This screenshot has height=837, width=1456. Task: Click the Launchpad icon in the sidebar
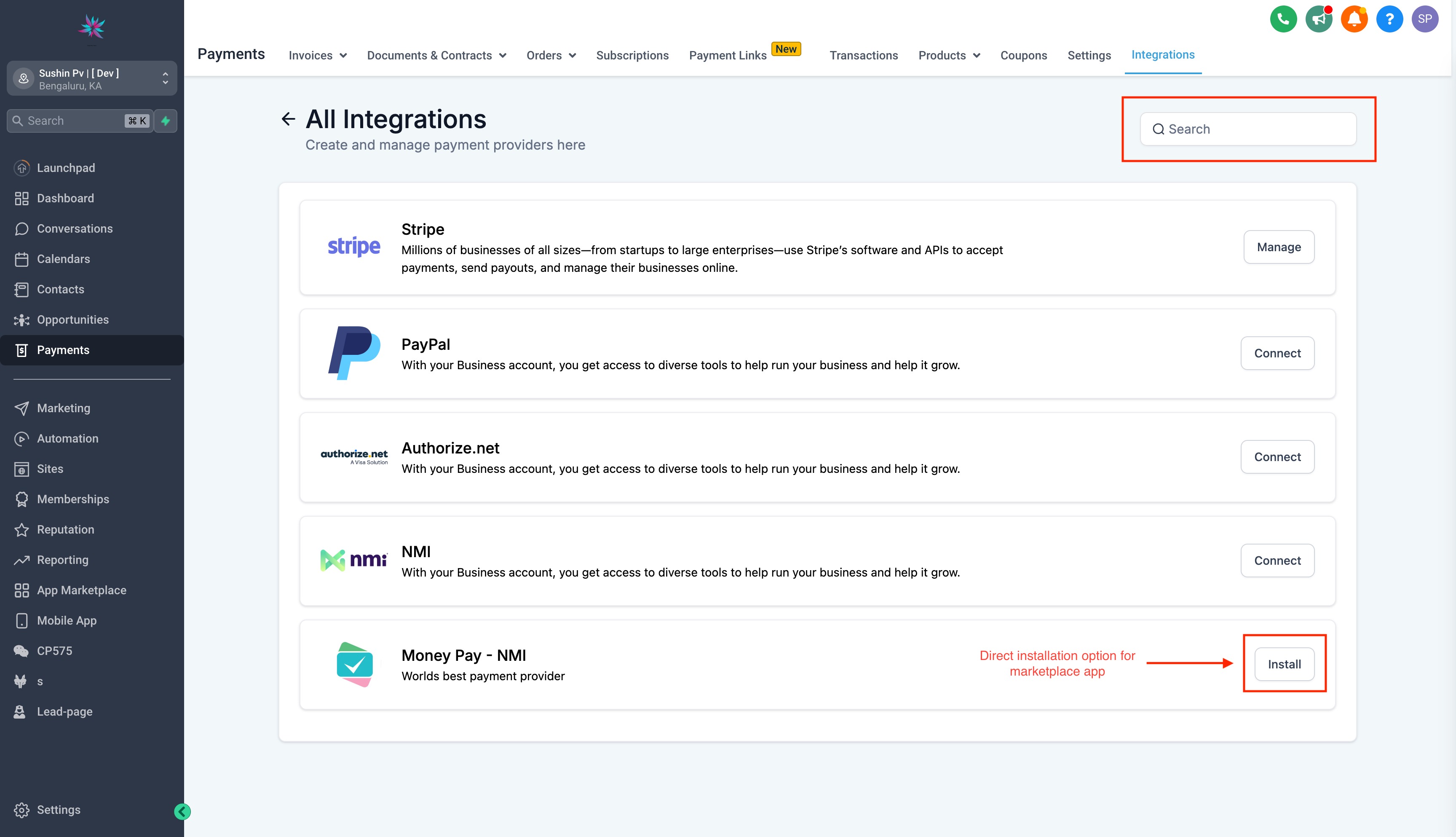click(x=21, y=168)
